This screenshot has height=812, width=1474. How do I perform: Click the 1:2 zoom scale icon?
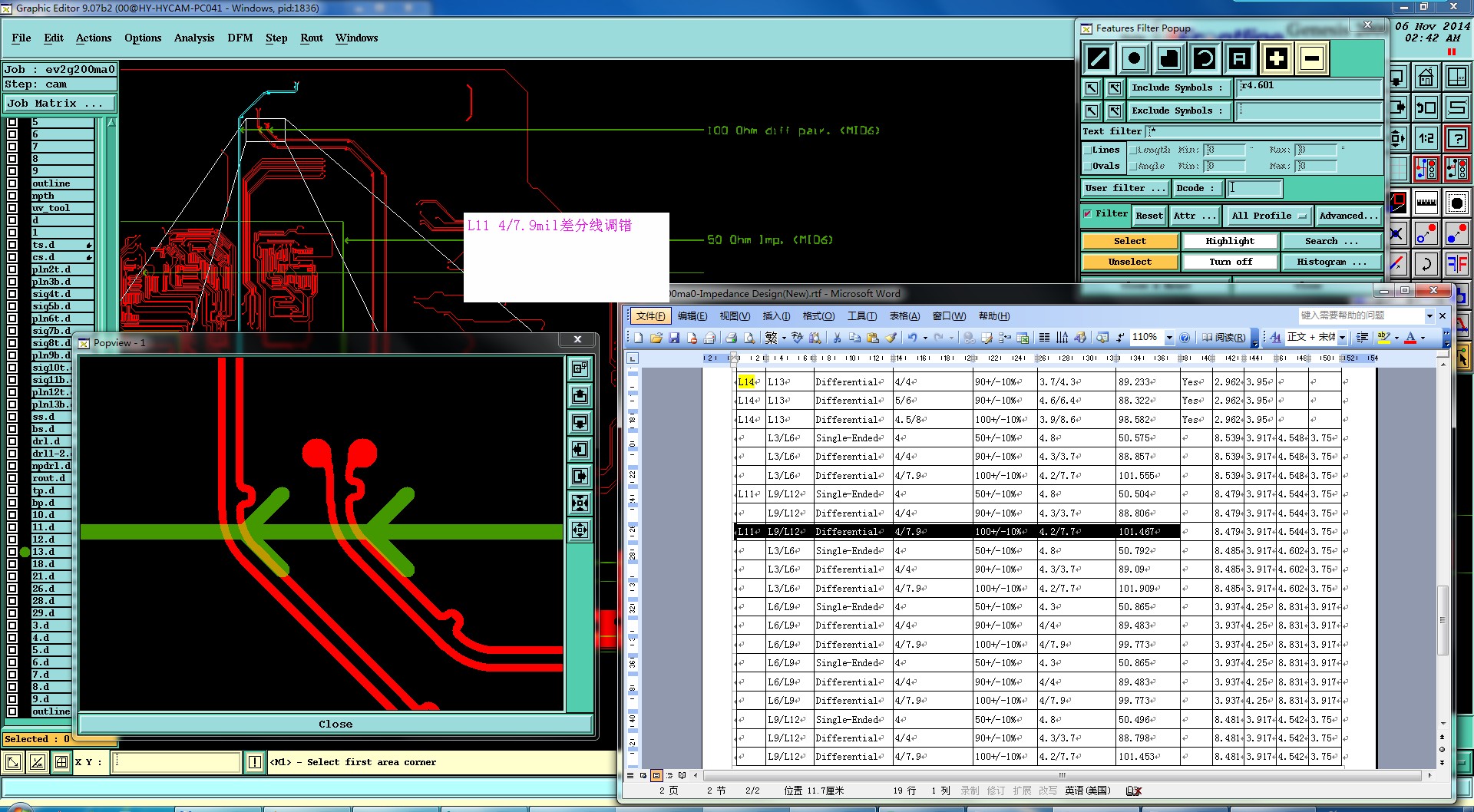point(1426,139)
